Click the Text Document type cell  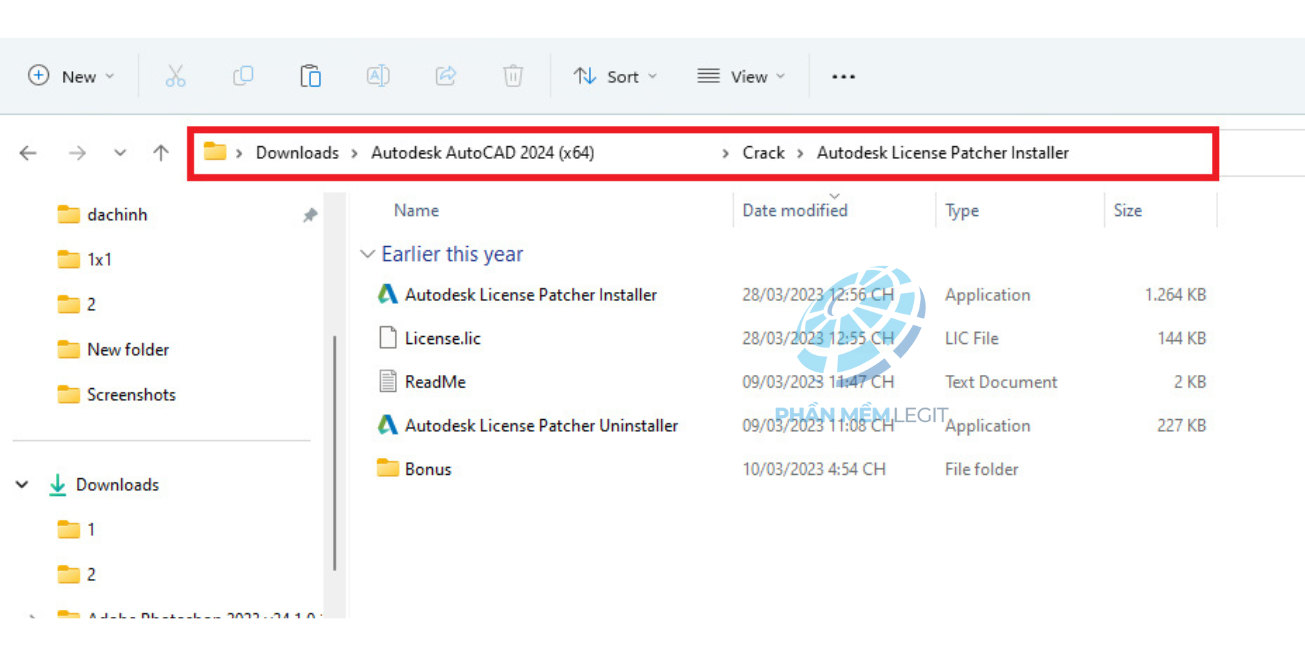[x=1001, y=382]
